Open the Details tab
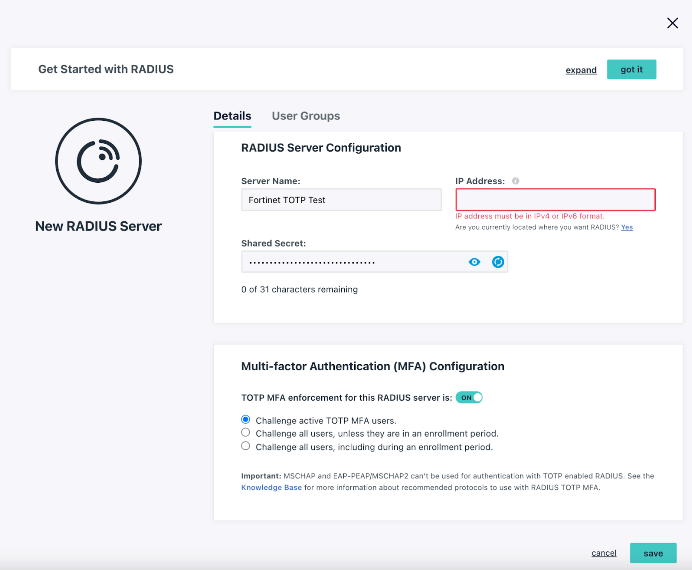Image resolution: width=692 pixels, height=570 pixels. coord(232,116)
